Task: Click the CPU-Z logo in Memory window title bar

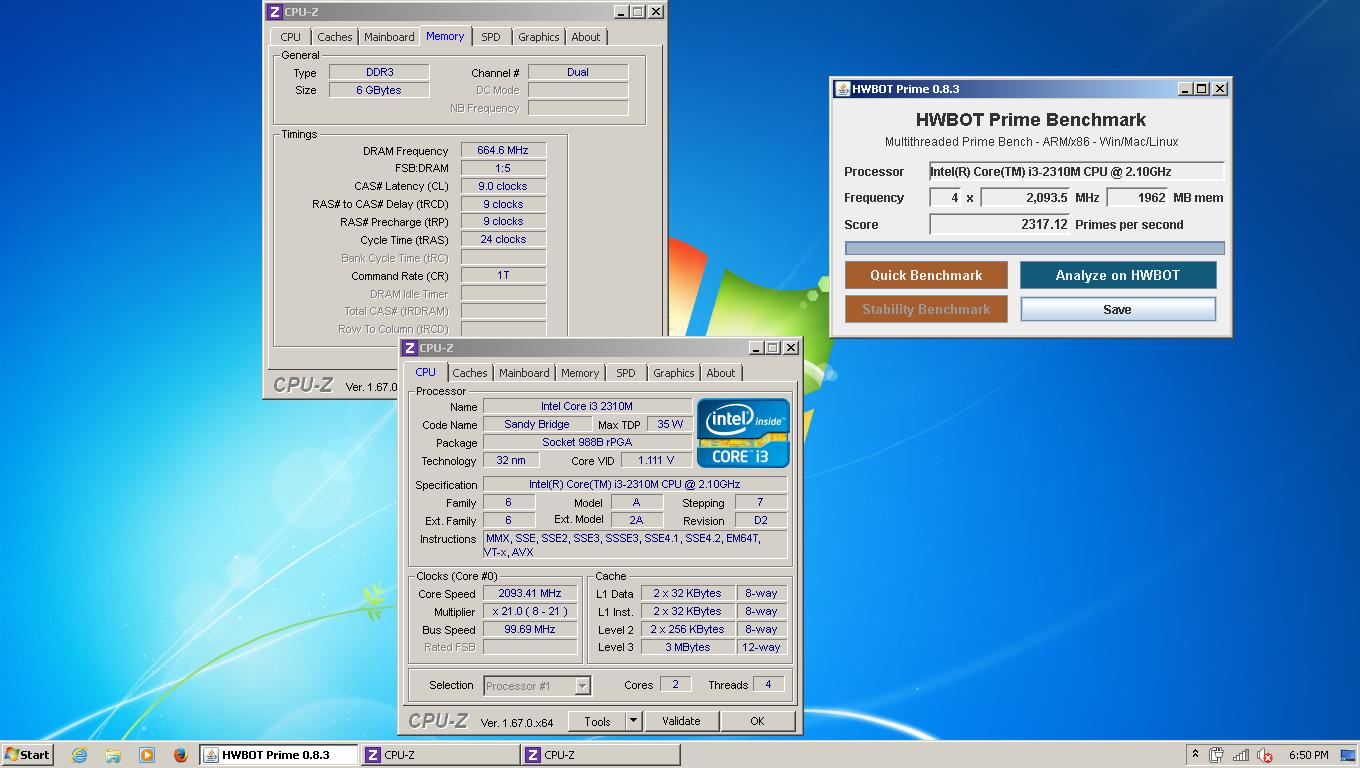Action: click(x=274, y=12)
